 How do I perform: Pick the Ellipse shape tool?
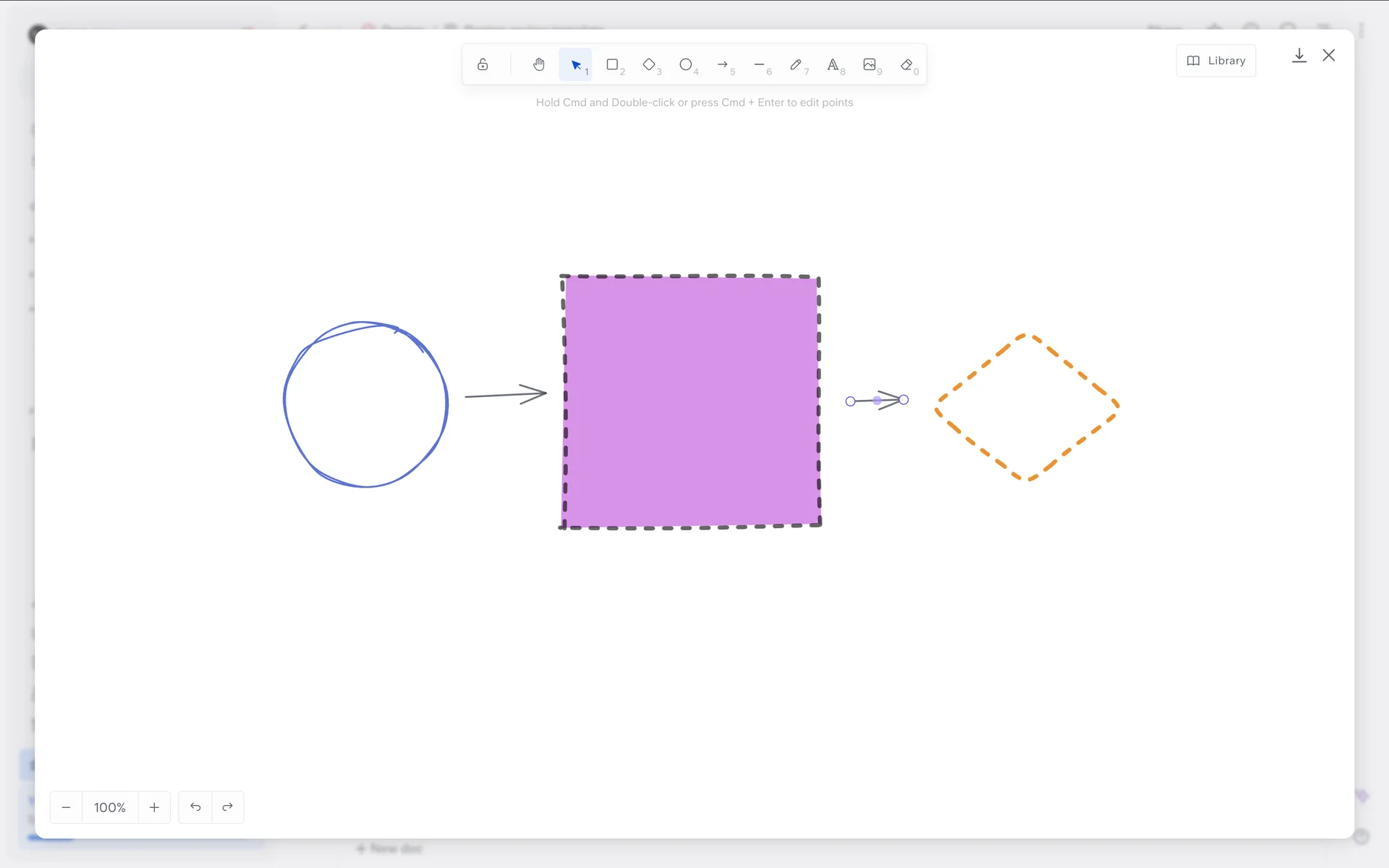pos(686,64)
